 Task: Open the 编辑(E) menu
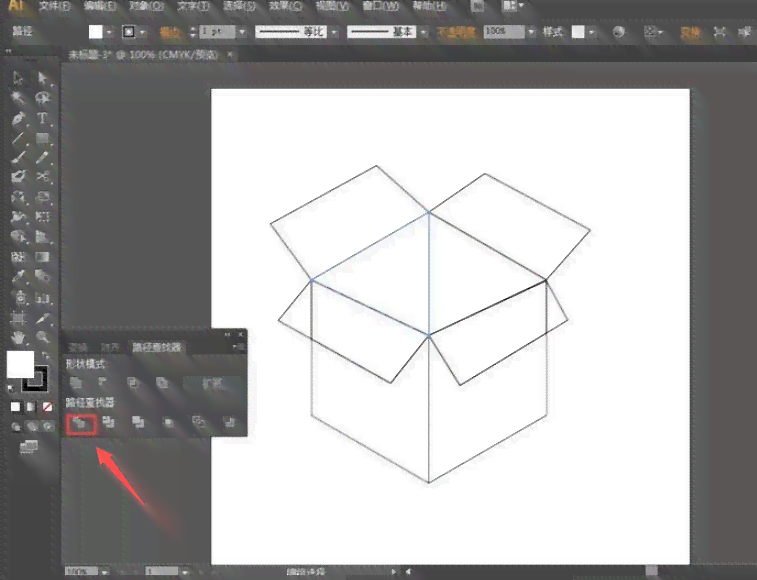tap(100, 6)
